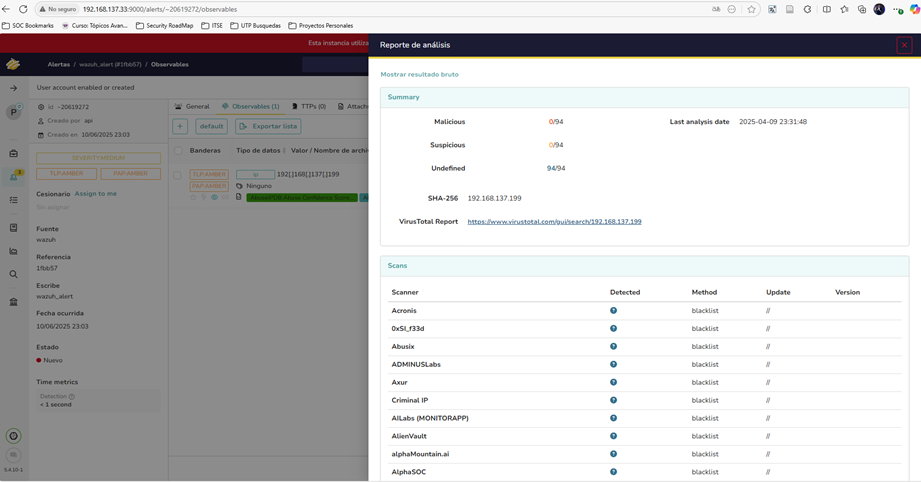This screenshot has height=482, width=921.
Task: Click the SEVERITY:MEDIUM badge
Action: [x=98, y=159]
